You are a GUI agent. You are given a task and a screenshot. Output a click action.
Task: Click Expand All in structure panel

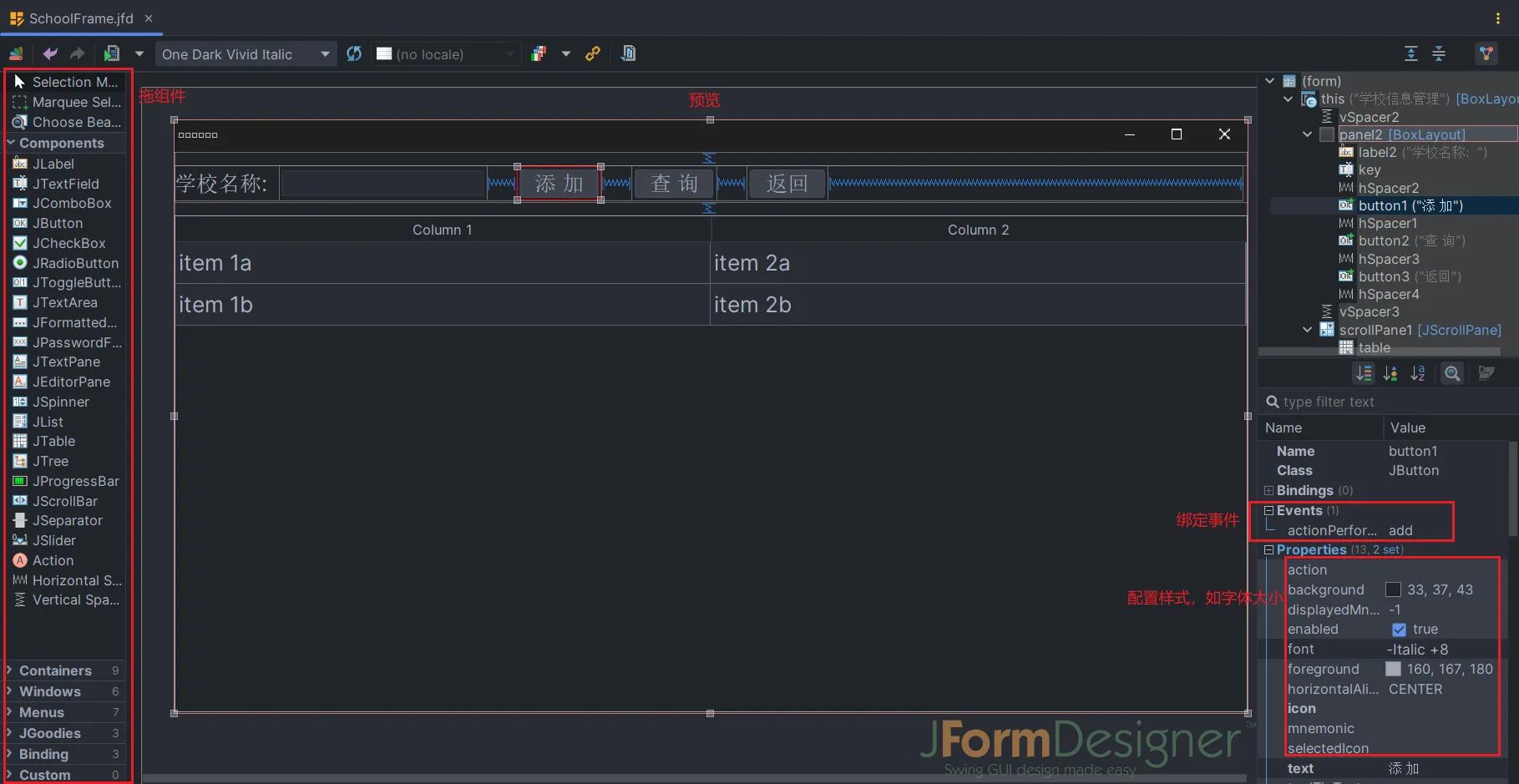click(1410, 53)
